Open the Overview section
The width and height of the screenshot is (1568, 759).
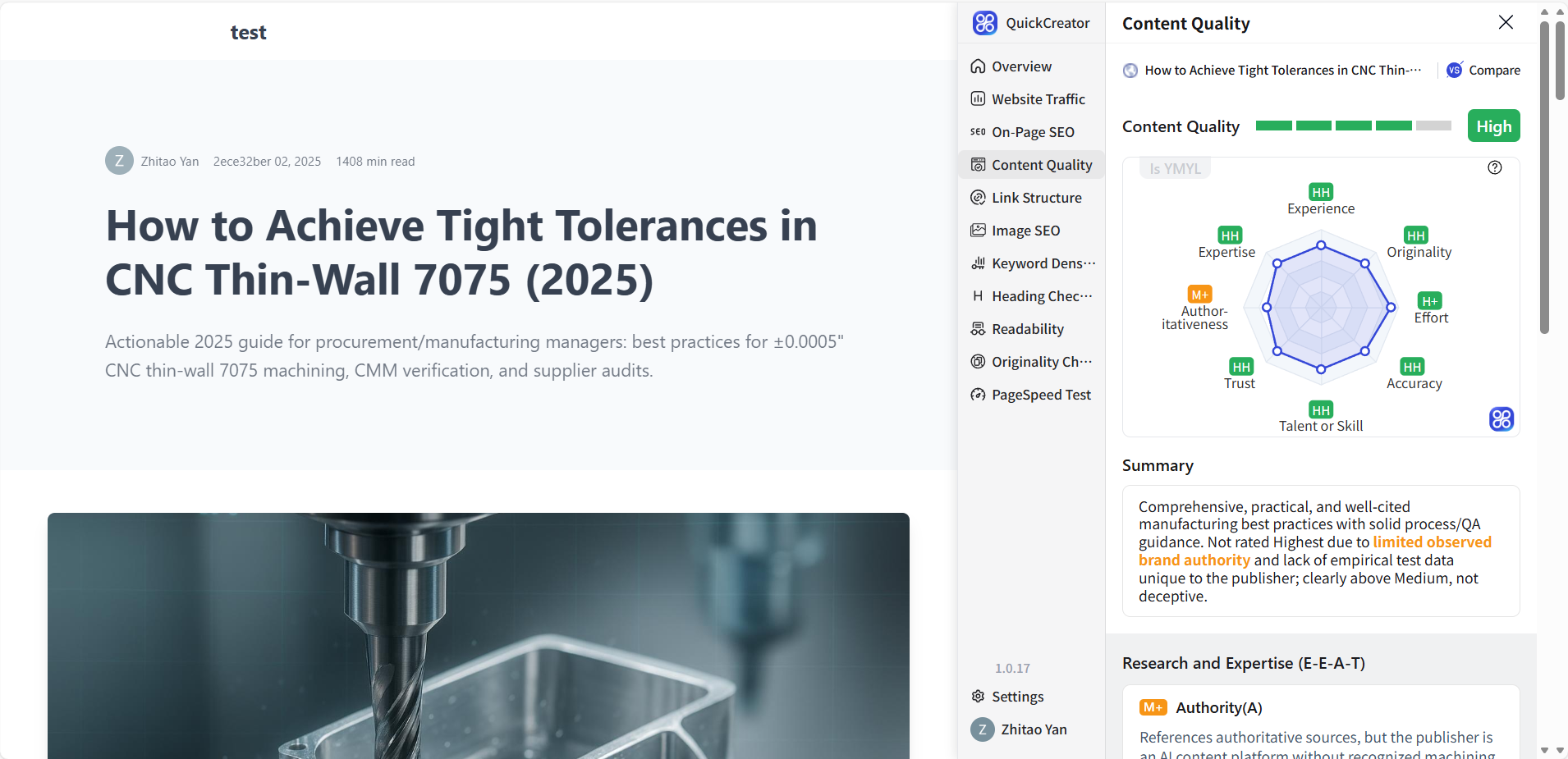tap(1020, 66)
